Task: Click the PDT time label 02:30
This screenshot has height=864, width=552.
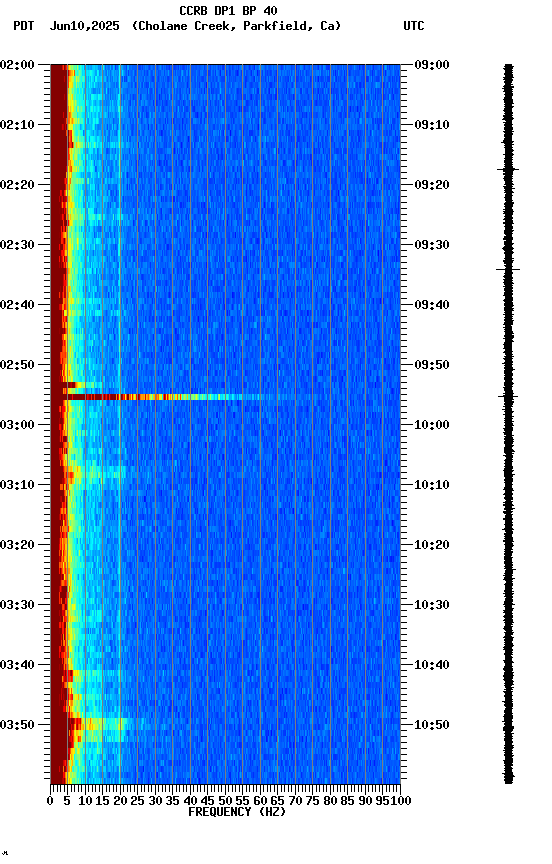Action: coord(17,245)
